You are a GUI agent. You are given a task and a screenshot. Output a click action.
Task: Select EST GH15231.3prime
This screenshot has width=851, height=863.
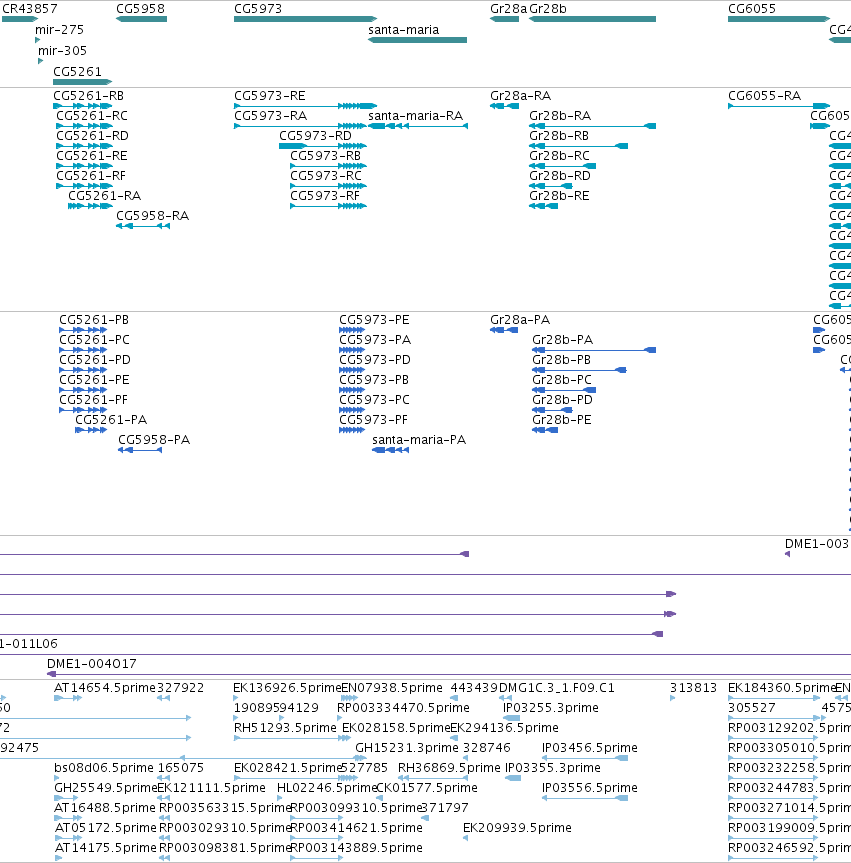point(407,748)
